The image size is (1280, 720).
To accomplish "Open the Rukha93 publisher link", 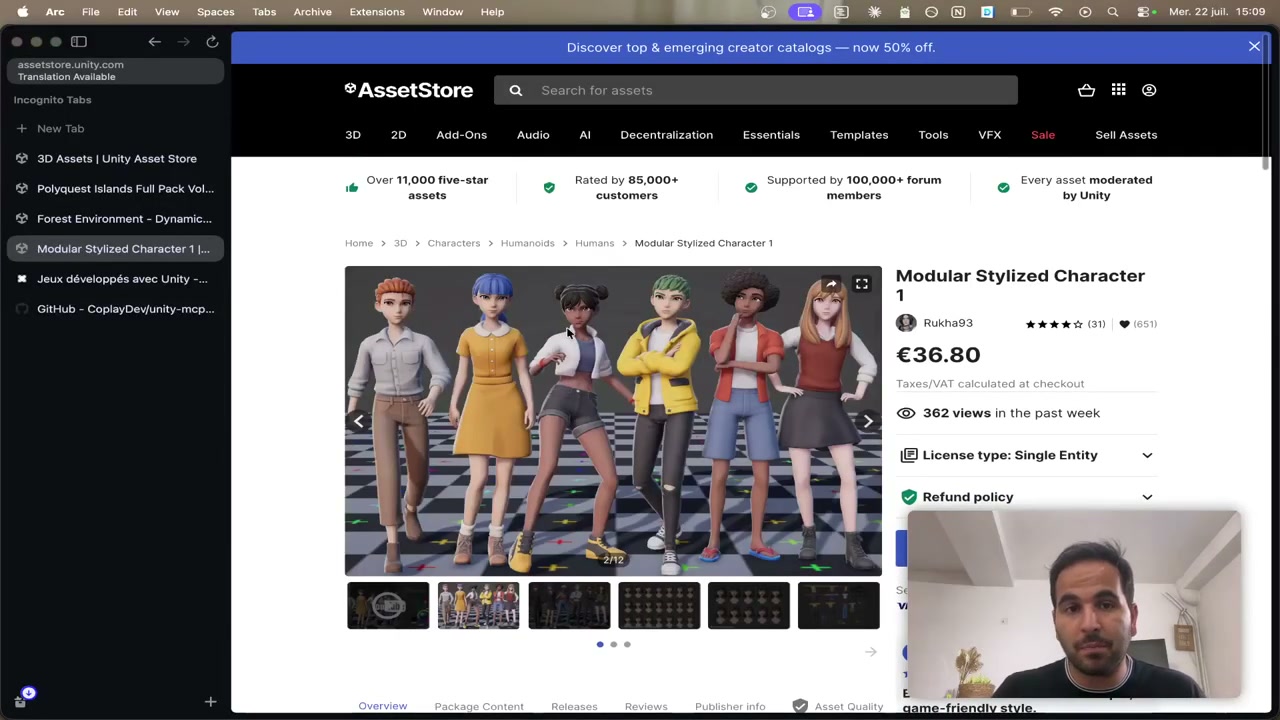I will click(948, 323).
